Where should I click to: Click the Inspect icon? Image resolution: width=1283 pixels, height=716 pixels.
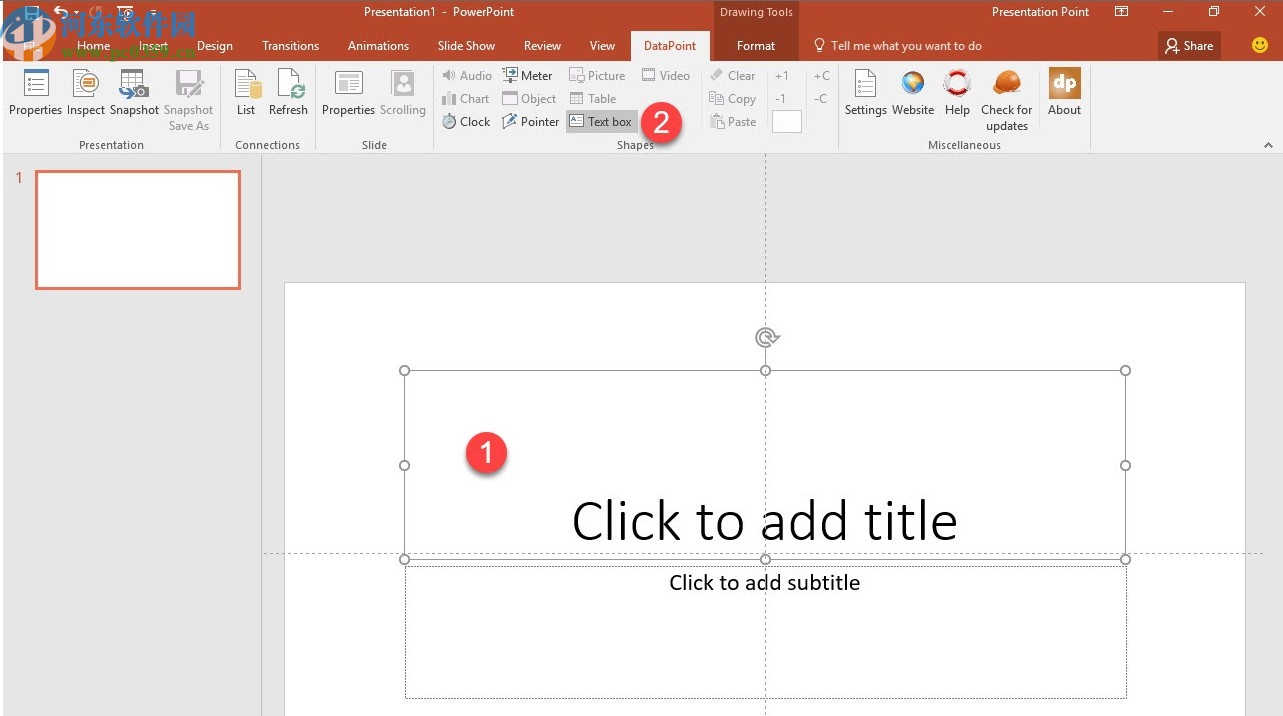[x=86, y=93]
